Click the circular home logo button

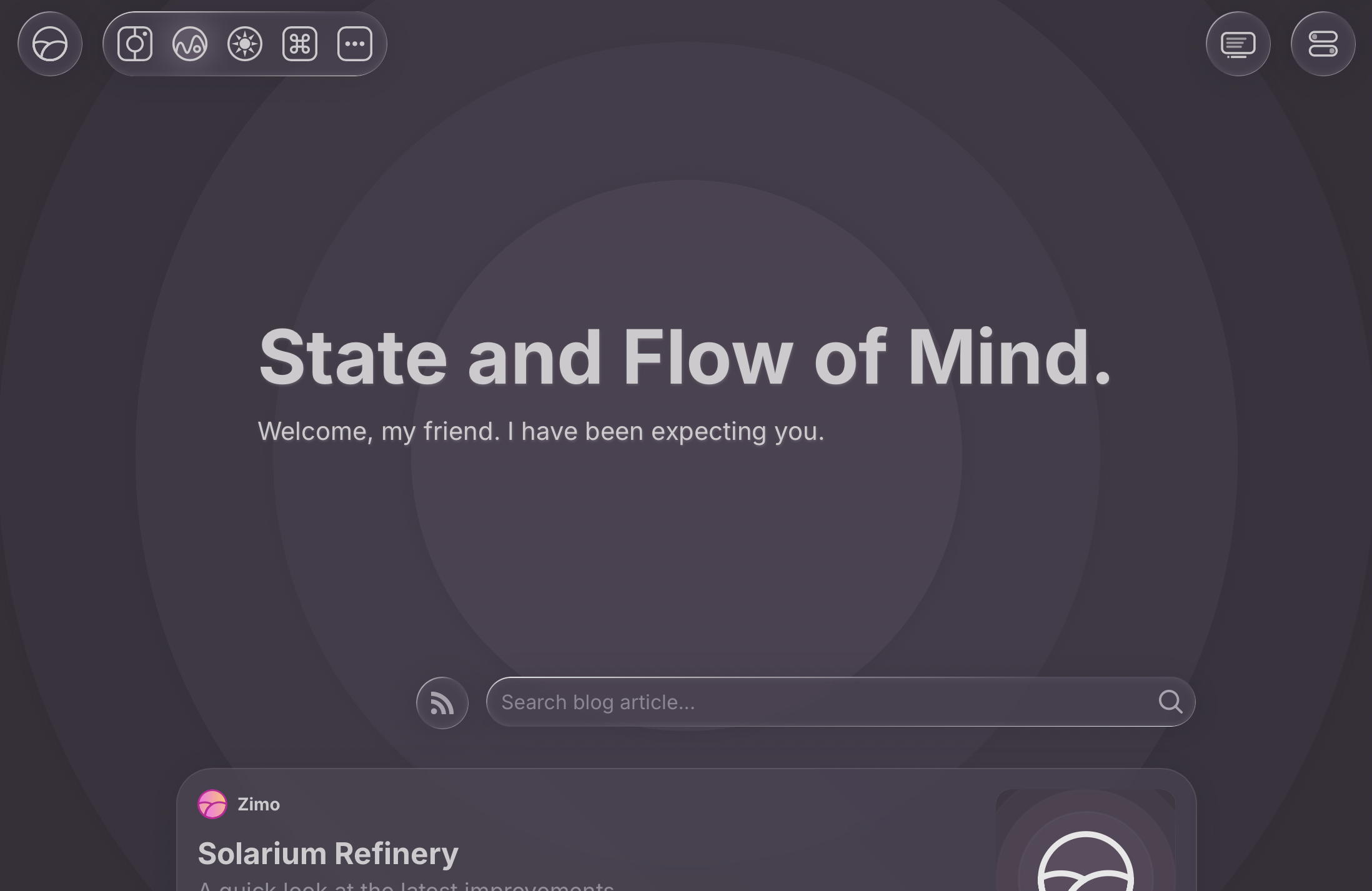coord(50,44)
